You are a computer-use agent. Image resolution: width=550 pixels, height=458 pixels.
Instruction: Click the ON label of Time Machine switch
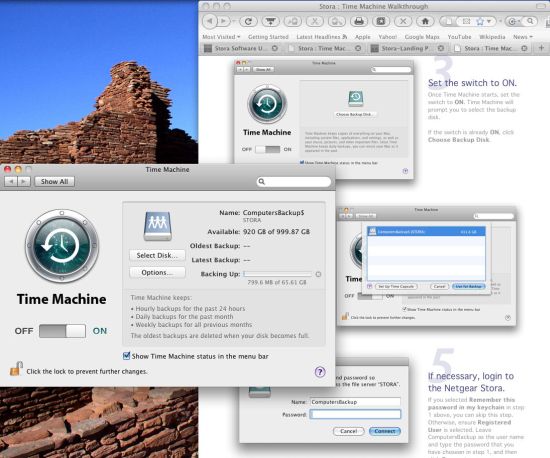pos(100,331)
